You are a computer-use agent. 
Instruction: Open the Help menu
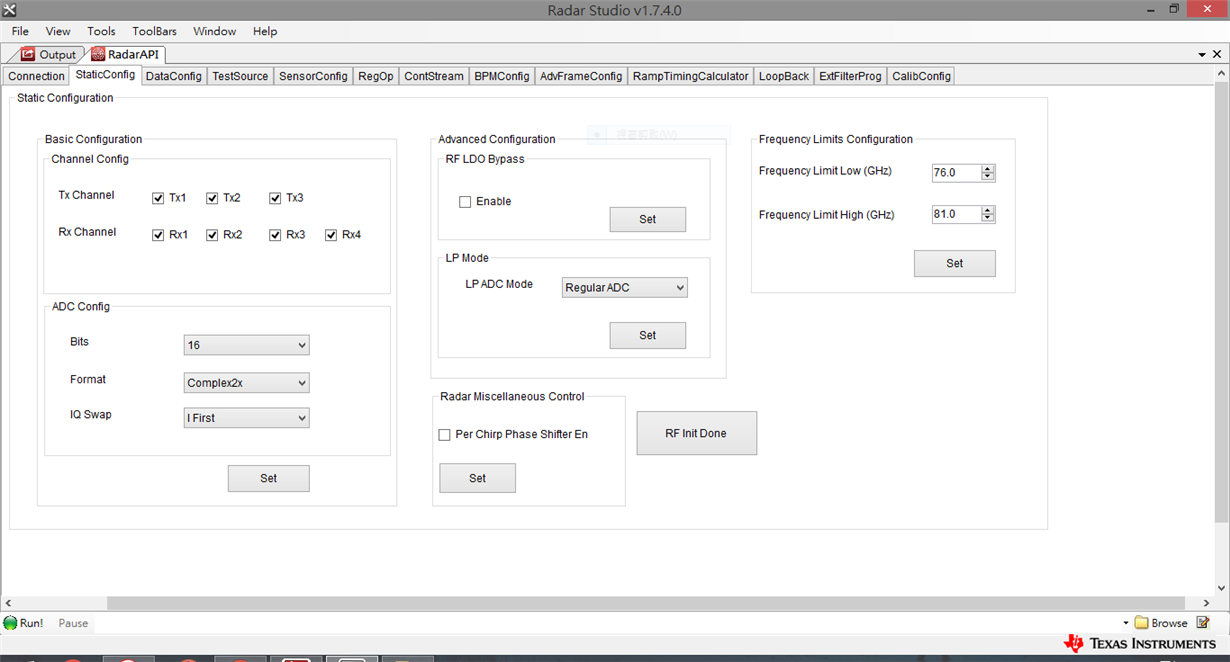pos(265,31)
